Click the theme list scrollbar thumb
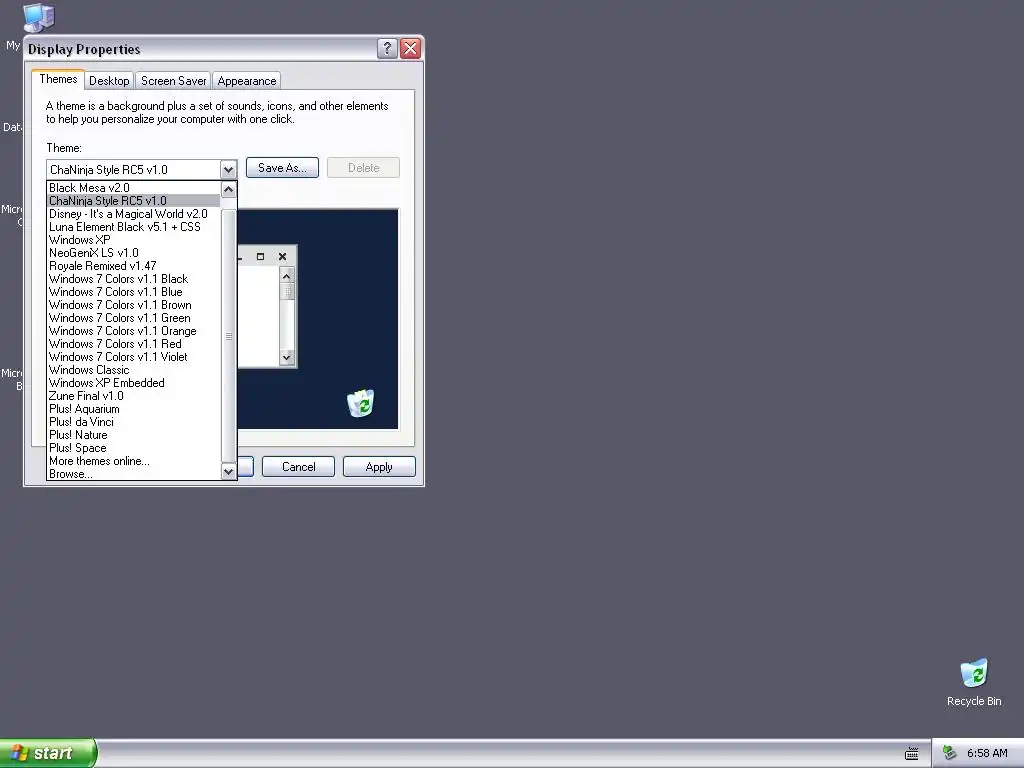1024x768 pixels. (229, 336)
